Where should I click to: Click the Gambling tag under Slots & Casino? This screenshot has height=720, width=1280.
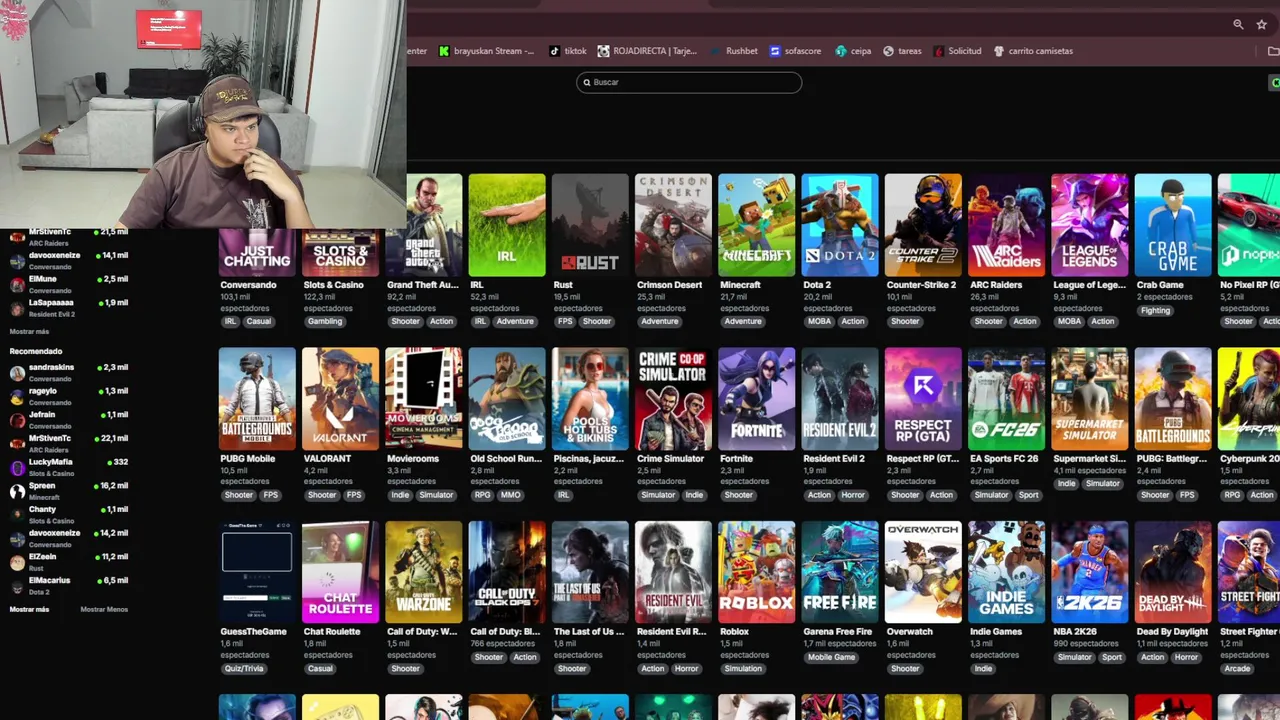pyautogui.click(x=325, y=321)
